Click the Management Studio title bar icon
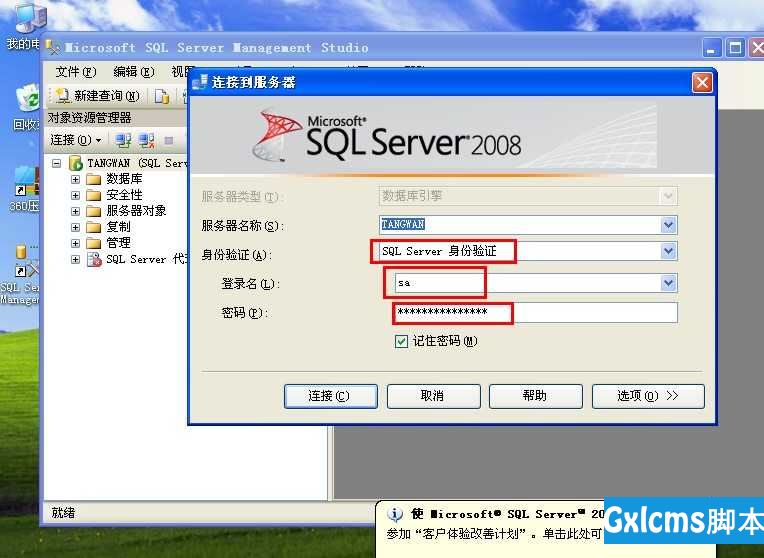 (53, 48)
